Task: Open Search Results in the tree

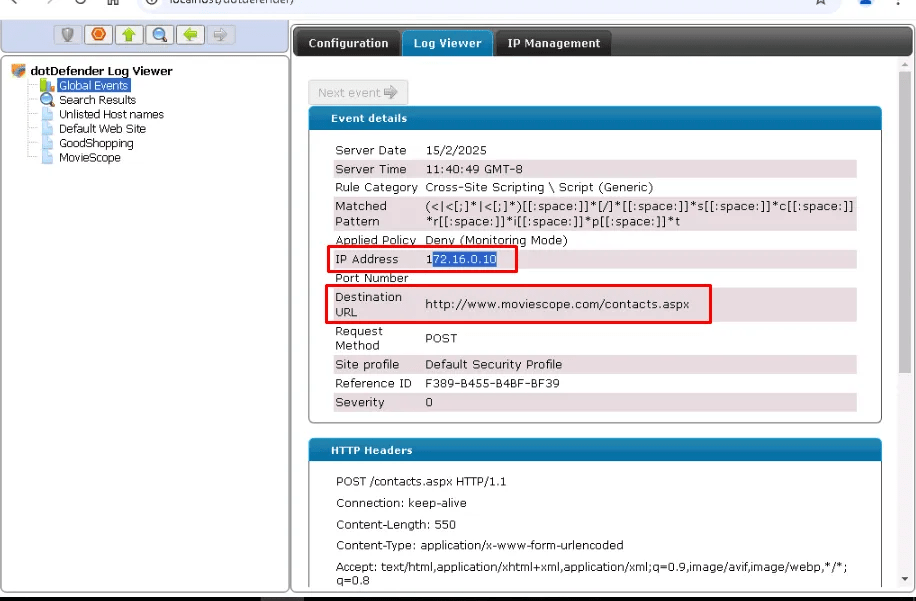Action: (97, 100)
